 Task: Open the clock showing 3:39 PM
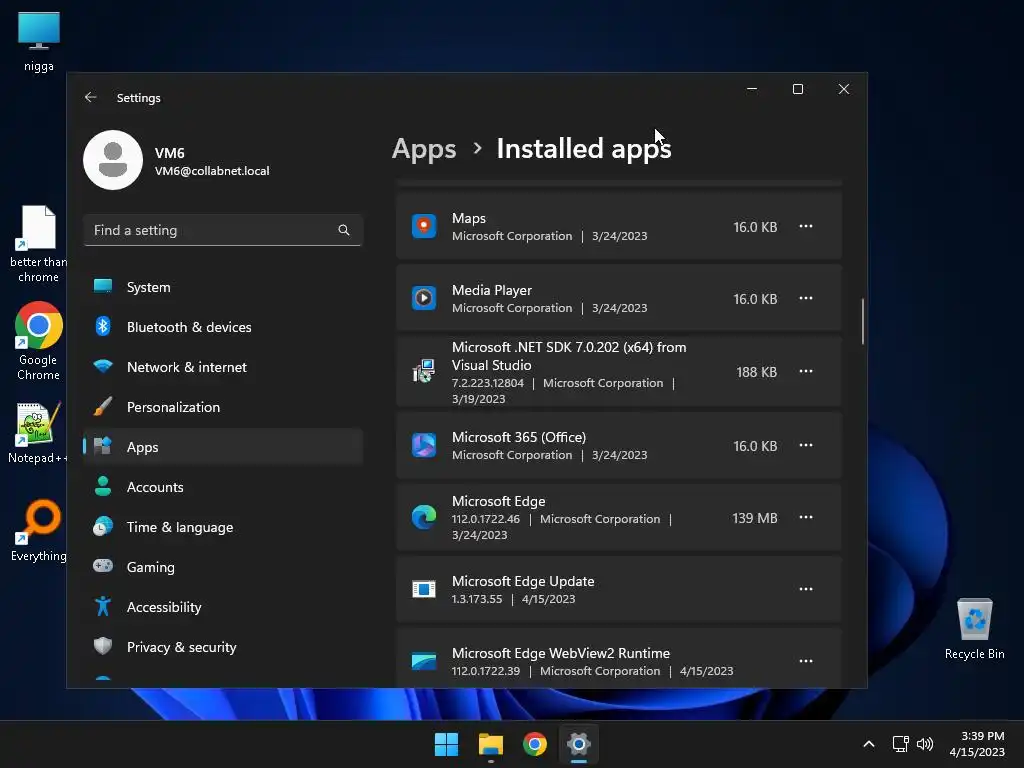pyautogui.click(x=977, y=744)
